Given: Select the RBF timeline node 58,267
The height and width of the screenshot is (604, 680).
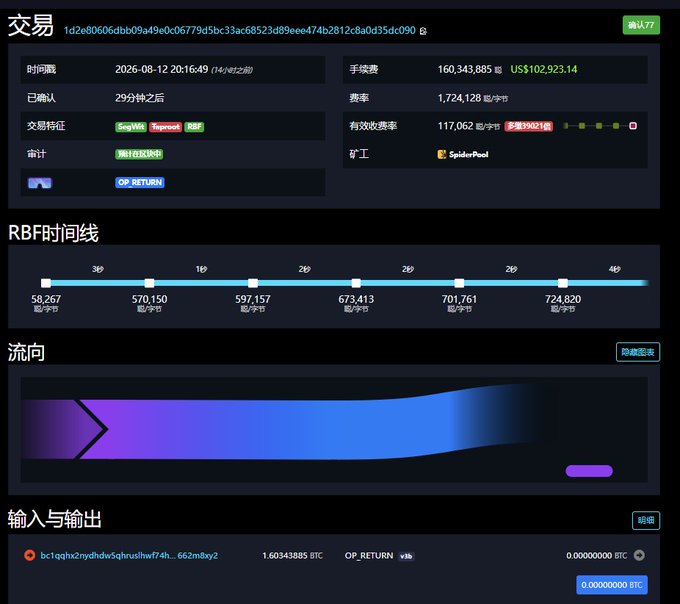Looking at the screenshot, I should pos(46,283).
